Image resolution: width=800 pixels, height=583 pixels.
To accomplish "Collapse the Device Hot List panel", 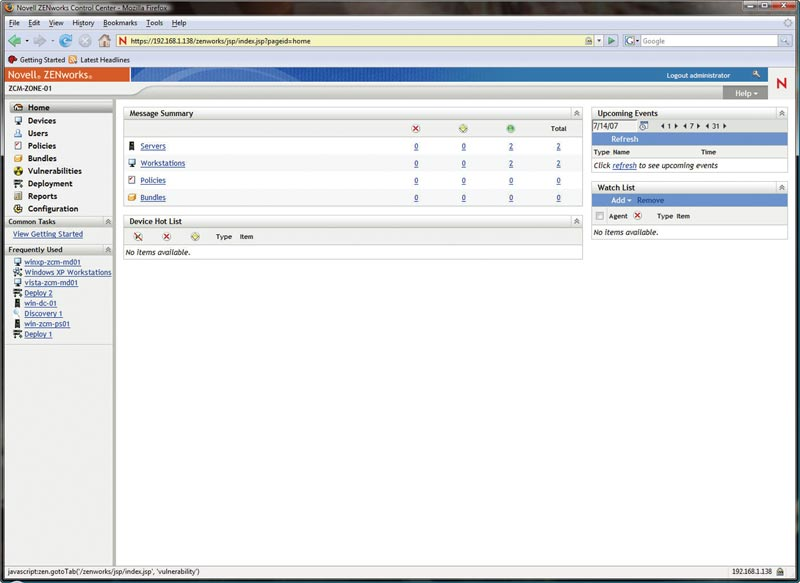I will click(x=577, y=221).
